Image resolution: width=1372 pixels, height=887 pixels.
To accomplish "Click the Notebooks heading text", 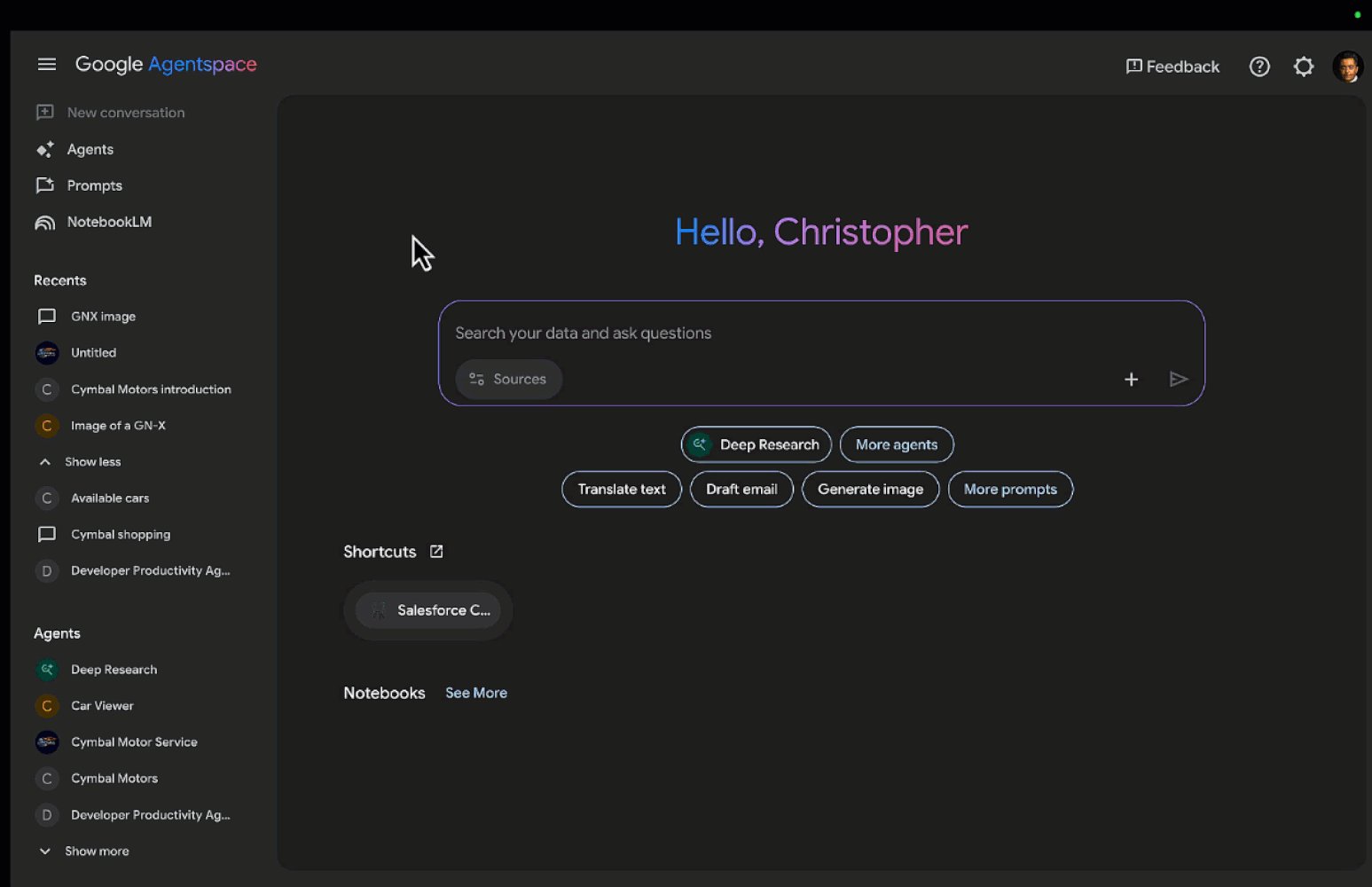I will pyautogui.click(x=384, y=693).
